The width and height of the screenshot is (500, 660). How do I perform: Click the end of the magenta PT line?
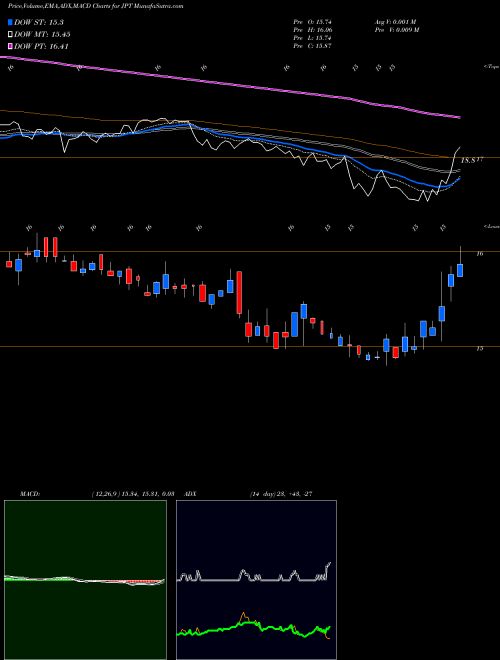point(459,117)
